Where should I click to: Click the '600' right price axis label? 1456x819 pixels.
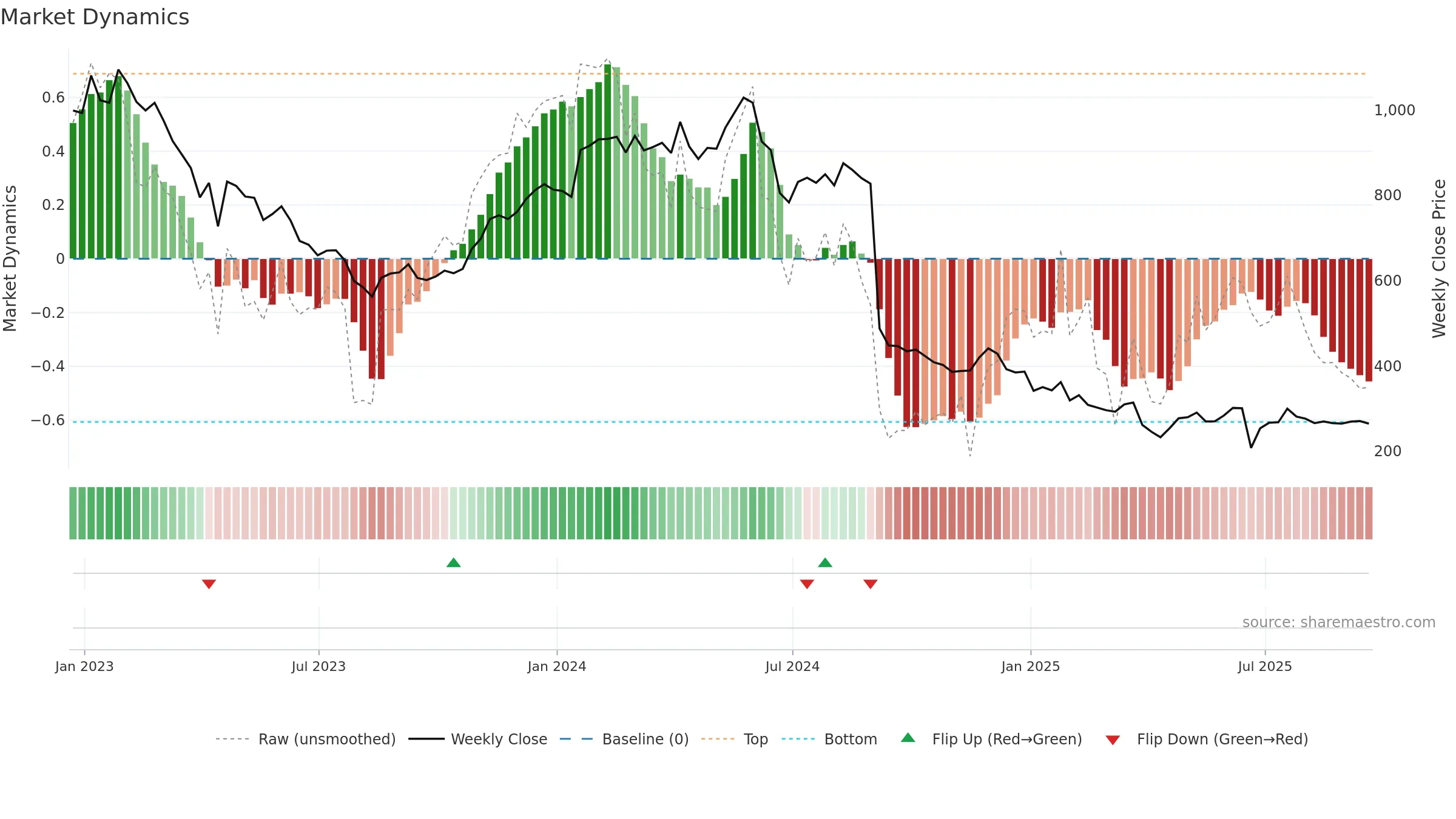(x=1387, y=280)
